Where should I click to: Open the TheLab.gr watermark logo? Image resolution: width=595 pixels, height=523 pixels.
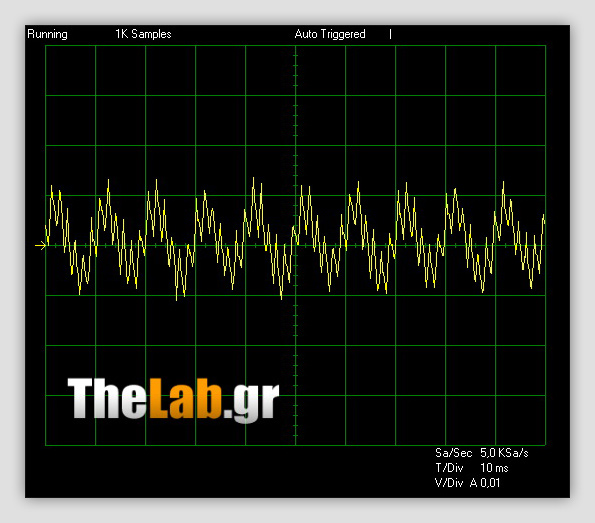tap(173, 399)
